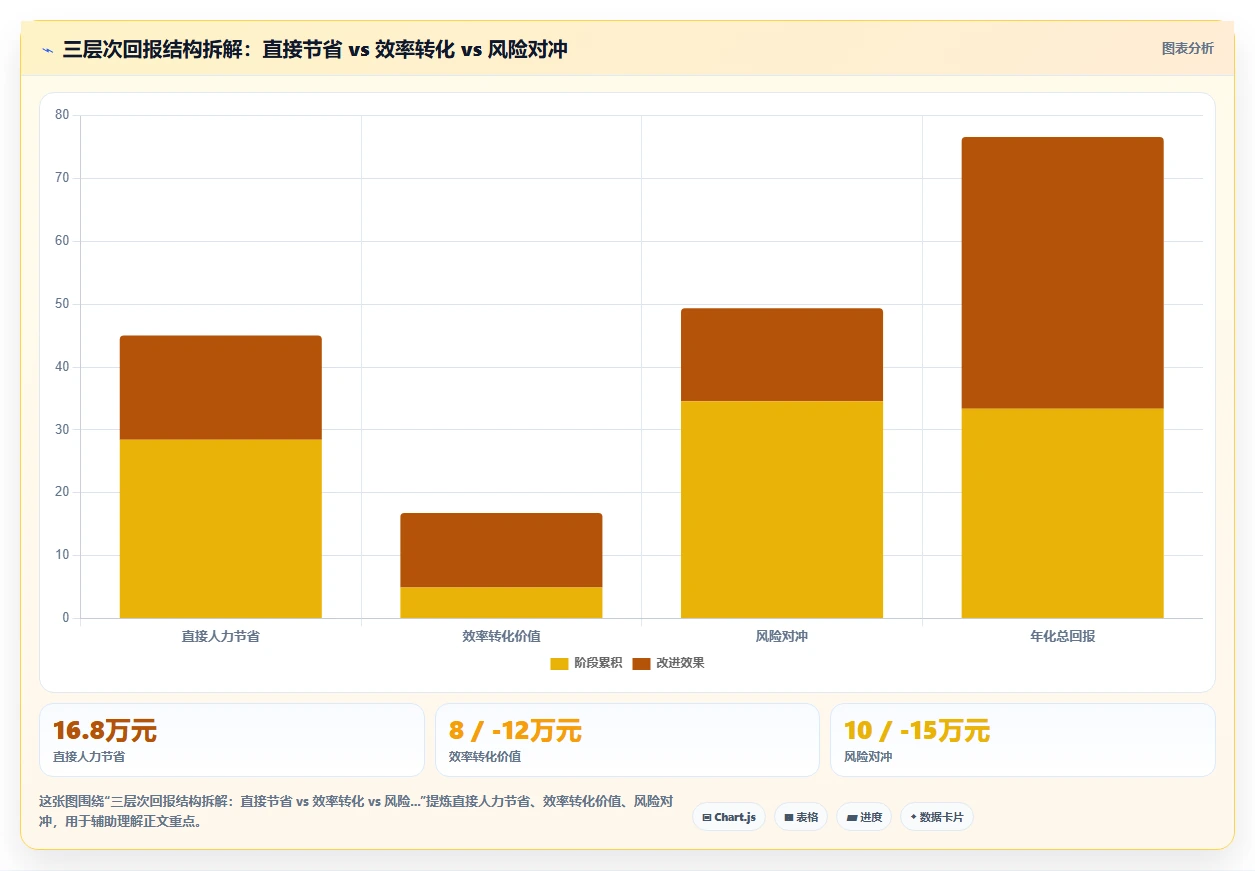Select the 10 / -15万元 风险对冲 card

pyautogui.click(x=1023, y=740)
